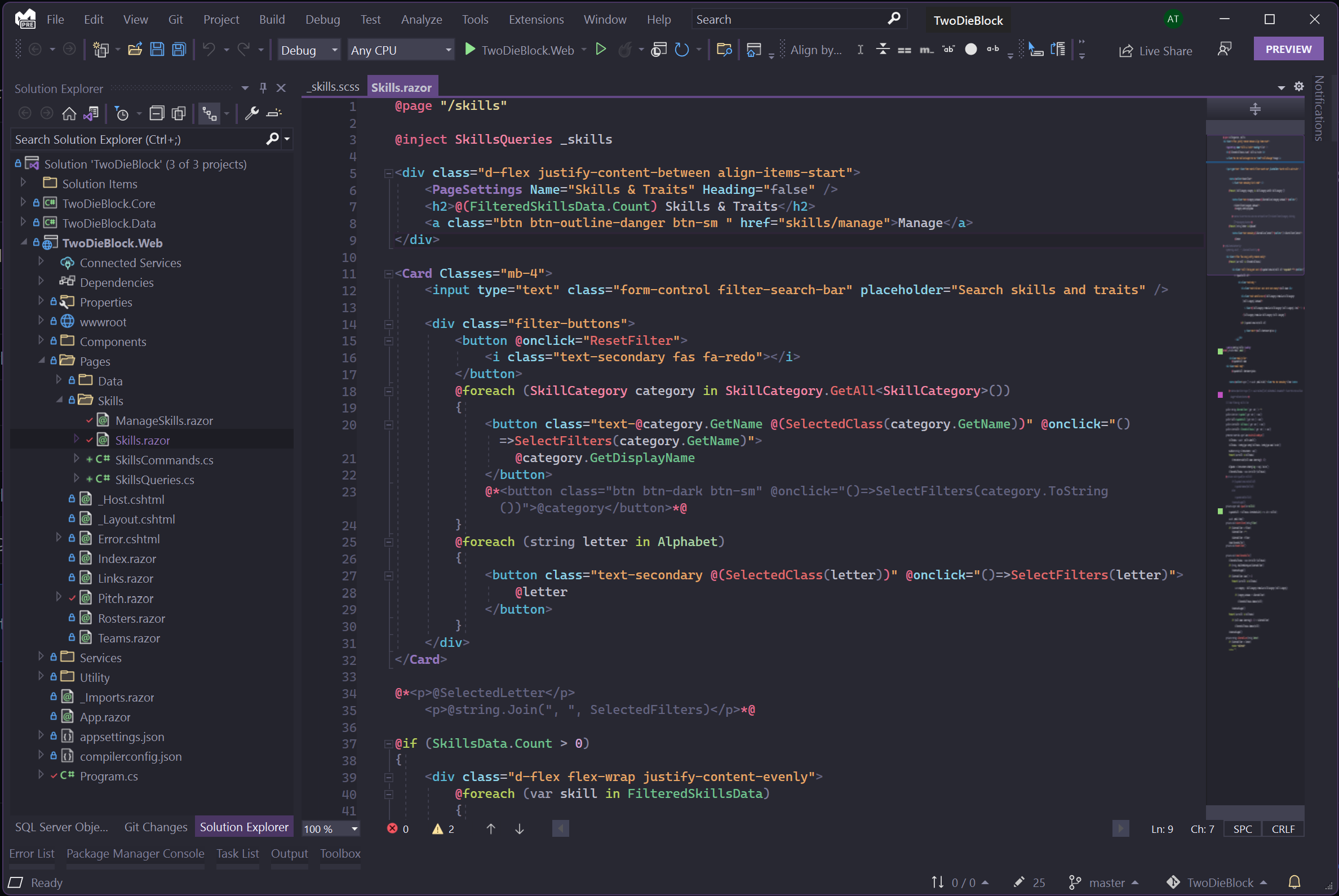Click the PREVIEW button in toolbar

(1289, 48)
